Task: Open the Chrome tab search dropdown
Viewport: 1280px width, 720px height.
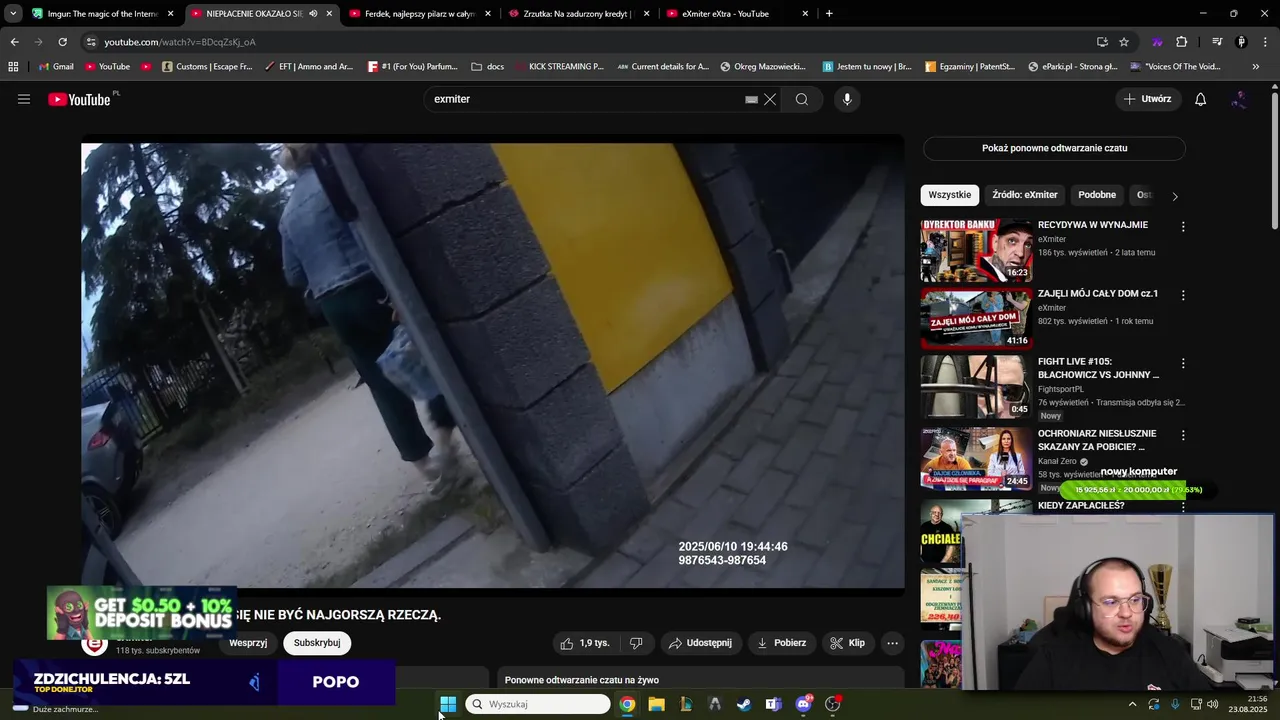Action: 13,14
